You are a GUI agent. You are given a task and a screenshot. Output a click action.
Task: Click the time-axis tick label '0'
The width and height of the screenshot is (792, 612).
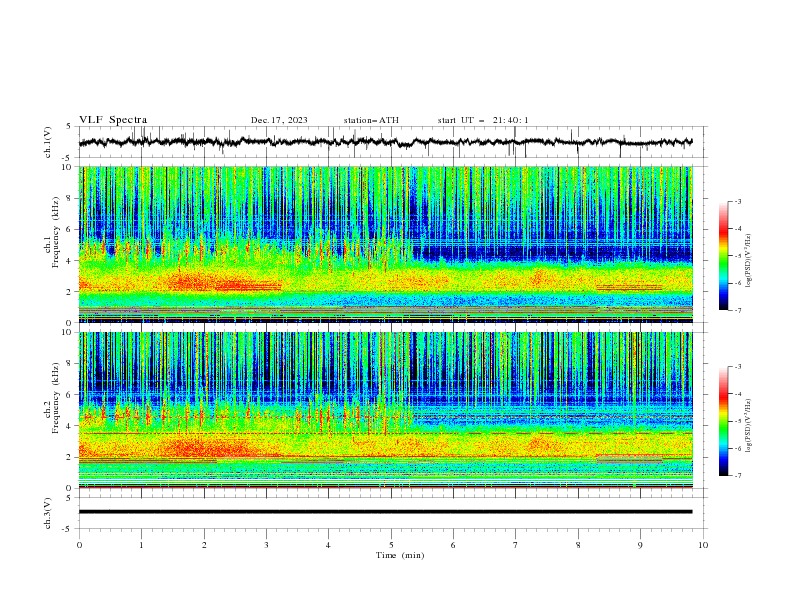79,545
